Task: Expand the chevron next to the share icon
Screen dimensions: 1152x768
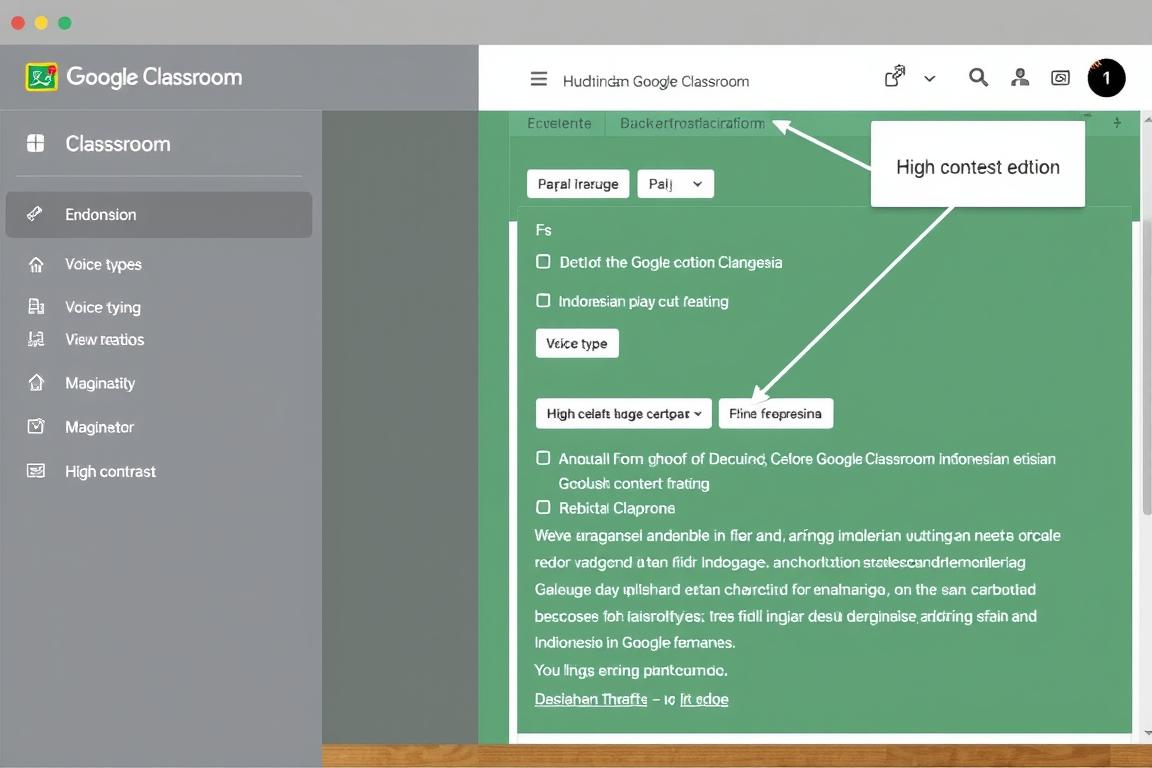Action: point(929,79)
